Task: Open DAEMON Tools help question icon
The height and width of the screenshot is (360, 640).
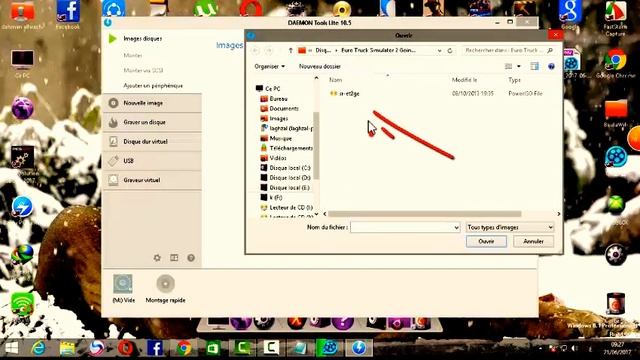Action: 191,258
